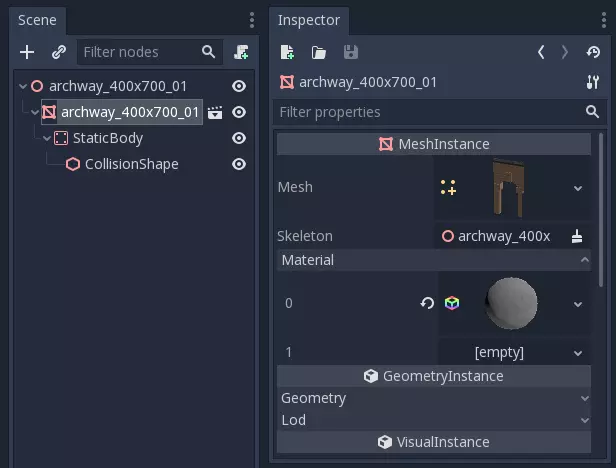Click the open-in-editor clapperboard scene icon
616x468 pixels.
(x=215, y=113)
